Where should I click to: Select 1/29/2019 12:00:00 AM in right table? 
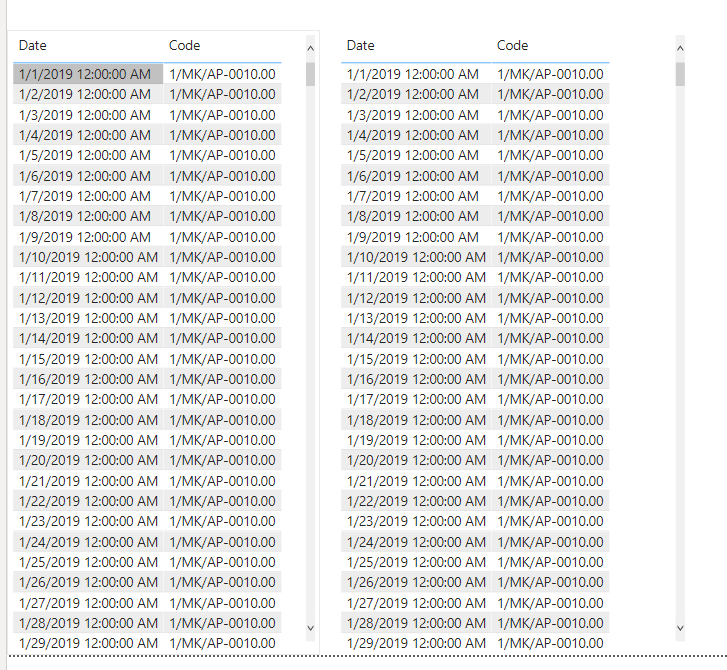click(x=416, y=643)
